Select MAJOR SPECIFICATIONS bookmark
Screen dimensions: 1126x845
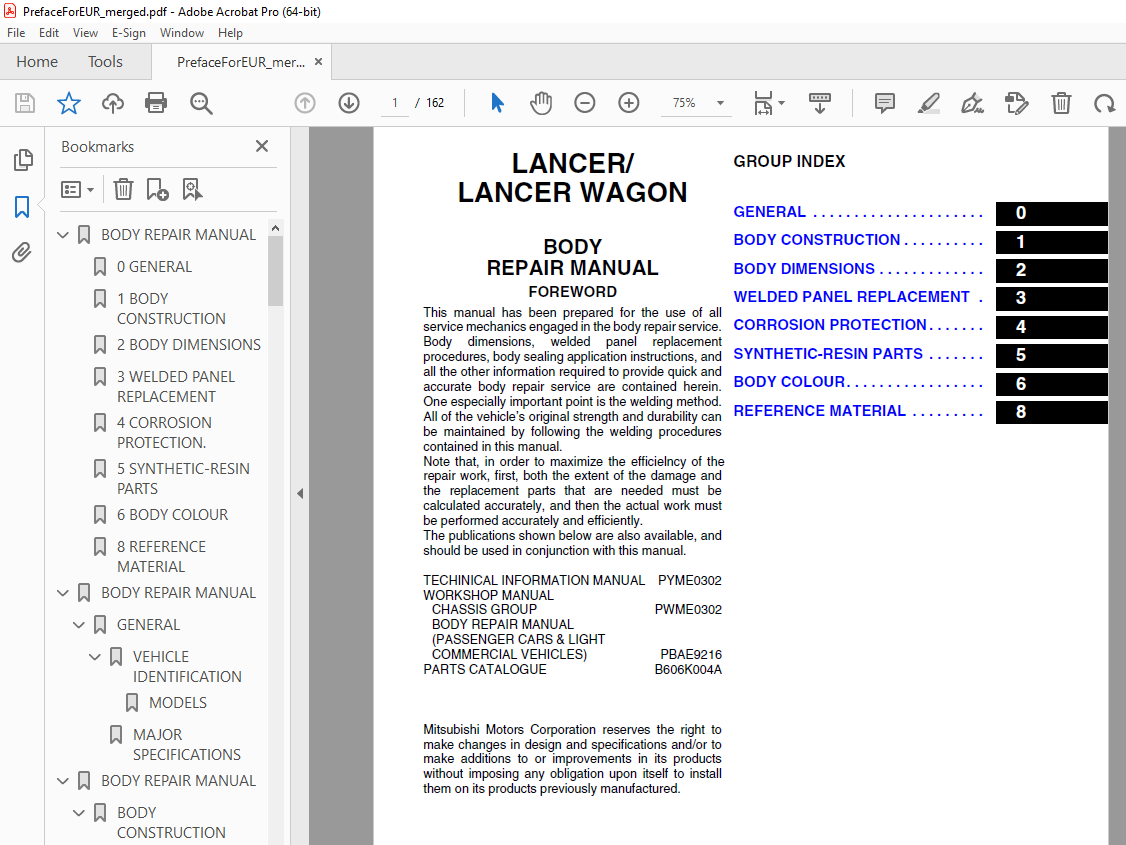(187, 744)
